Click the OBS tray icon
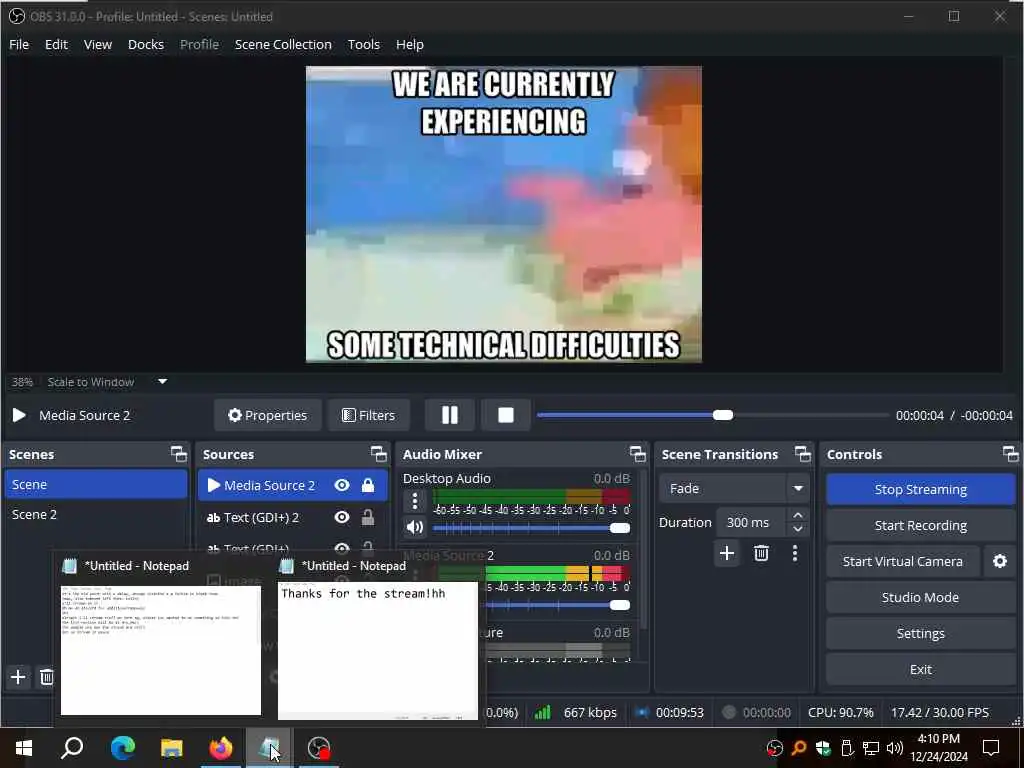The width and height of the screenshot is (1024, 768). (775, 748)
